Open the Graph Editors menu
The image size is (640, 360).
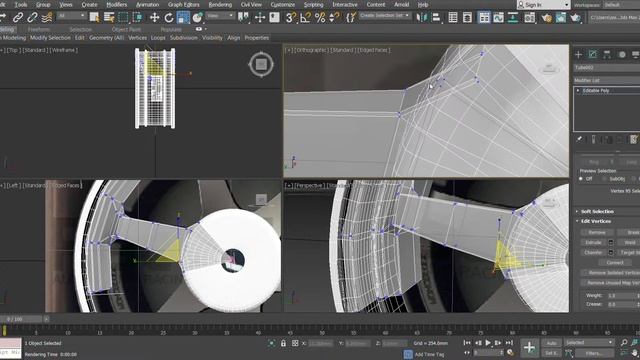[184, 4]
